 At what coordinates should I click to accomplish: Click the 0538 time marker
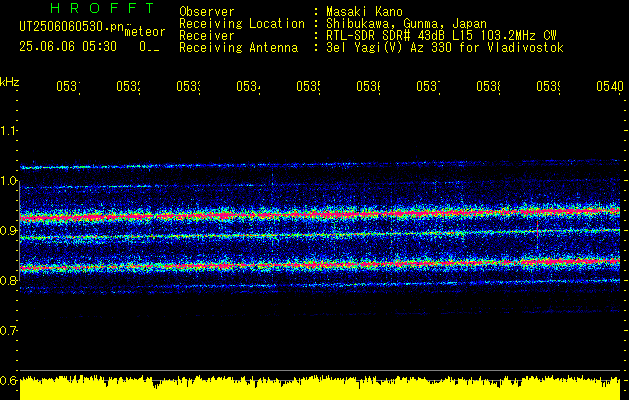click(x=488, y=87)
